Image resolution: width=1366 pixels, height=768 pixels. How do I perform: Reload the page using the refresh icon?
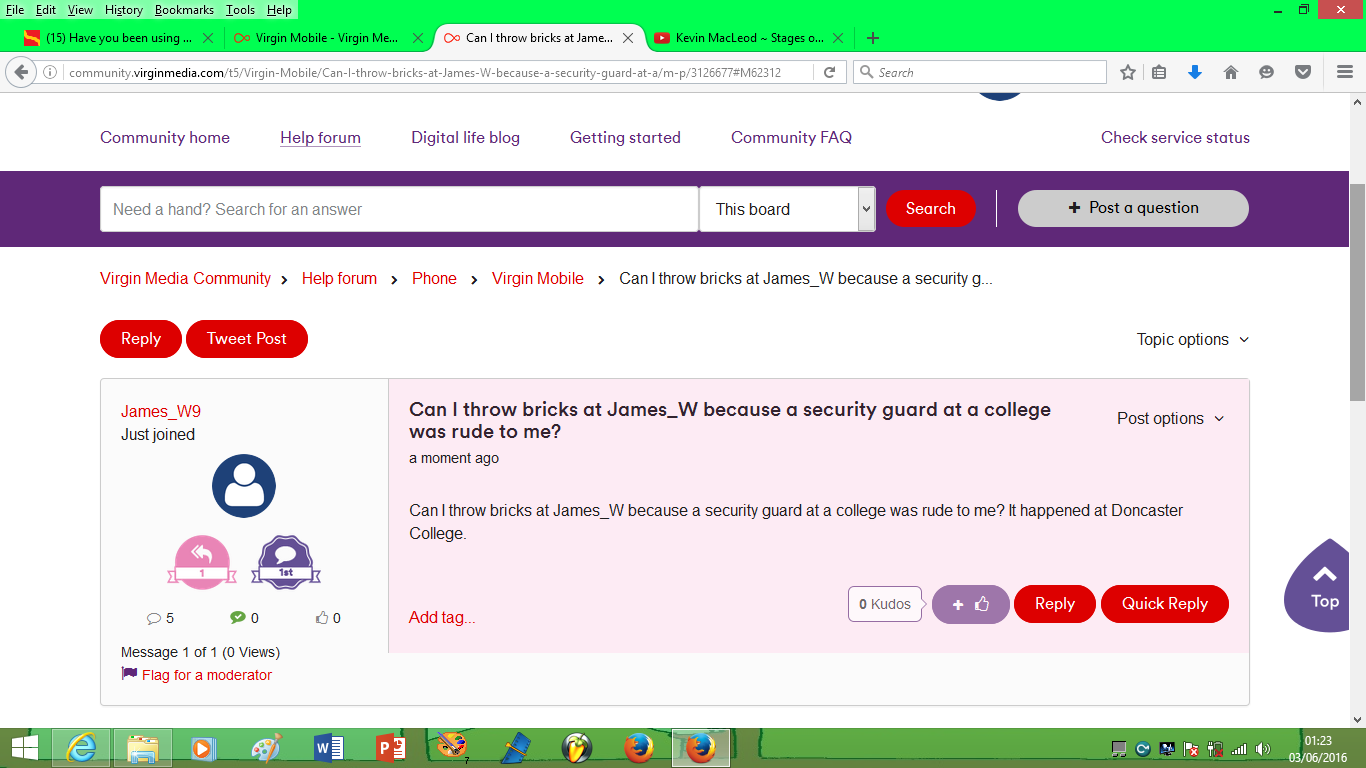coord(828,72)
